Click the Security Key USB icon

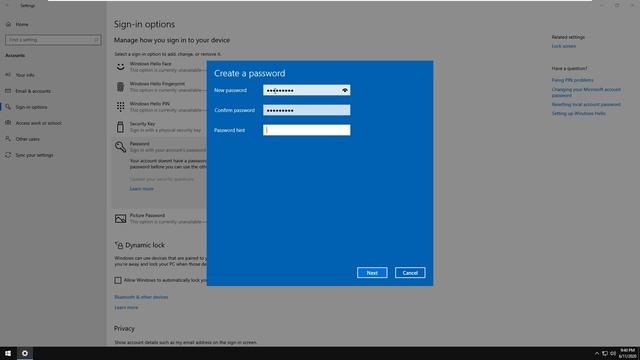[x=120, y=127]
